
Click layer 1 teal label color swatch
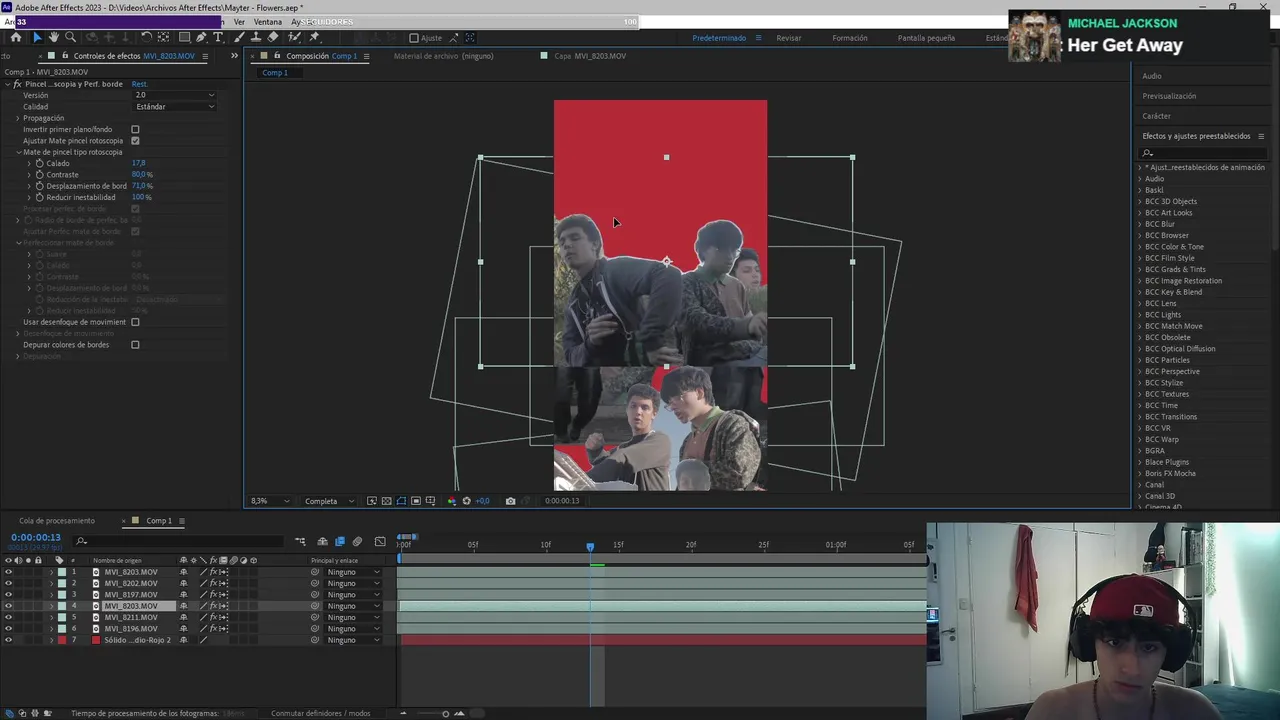pos(62,572)
